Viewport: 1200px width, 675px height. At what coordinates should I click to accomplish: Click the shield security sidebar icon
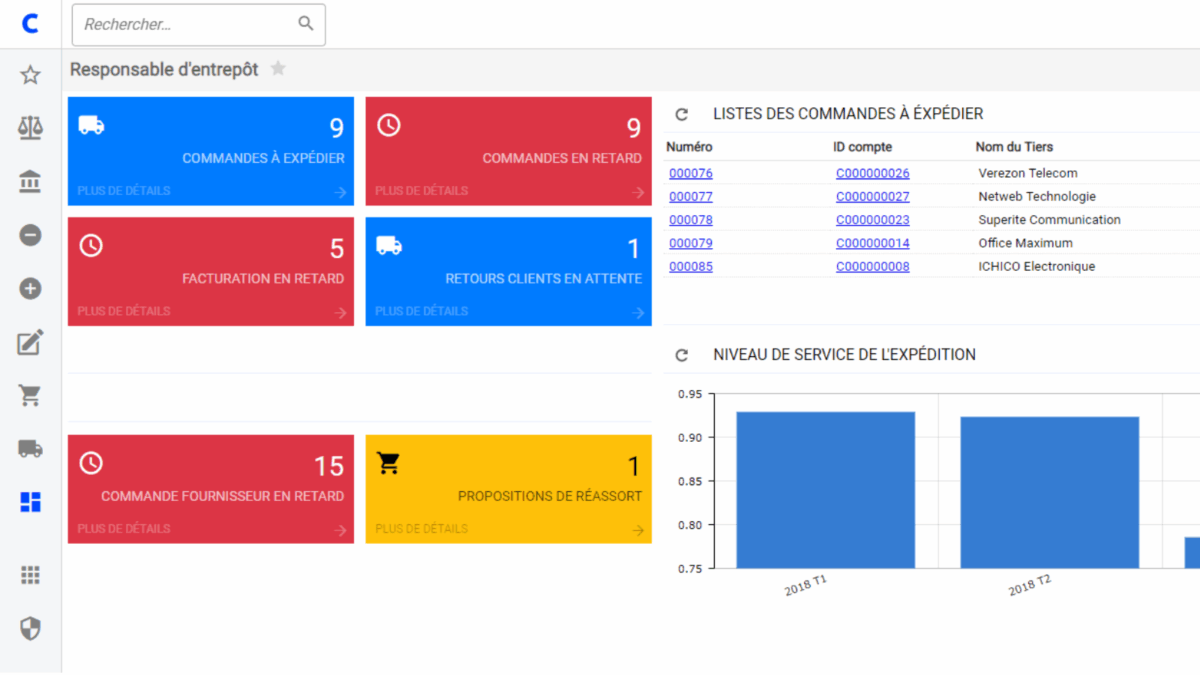pos(30,628)
